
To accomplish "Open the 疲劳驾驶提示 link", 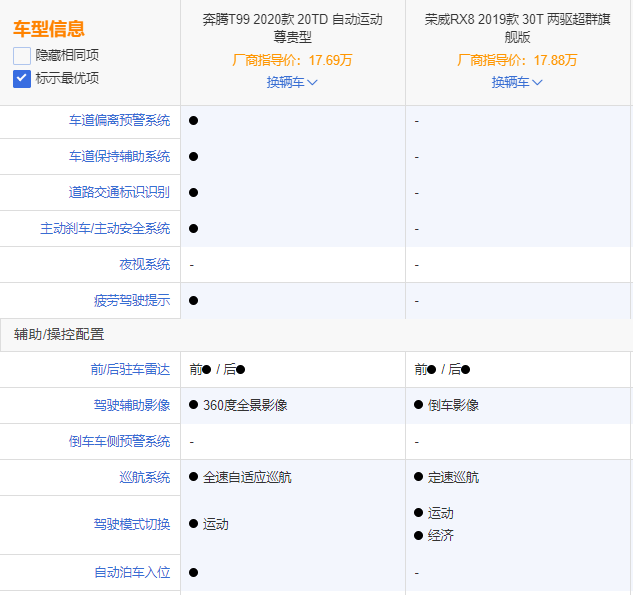I will point(132,301).
